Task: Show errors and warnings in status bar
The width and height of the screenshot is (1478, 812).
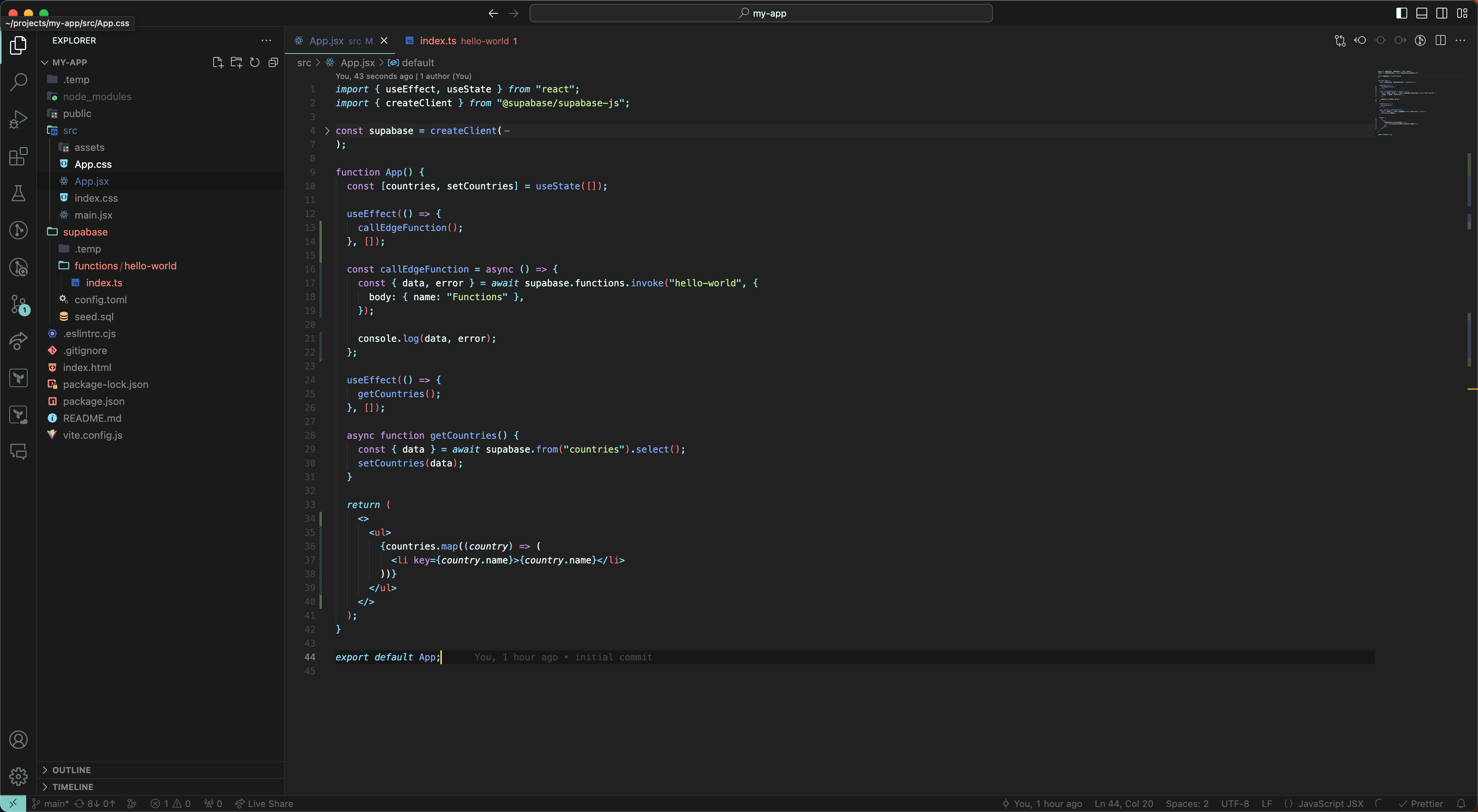Action: coord(171,804)
